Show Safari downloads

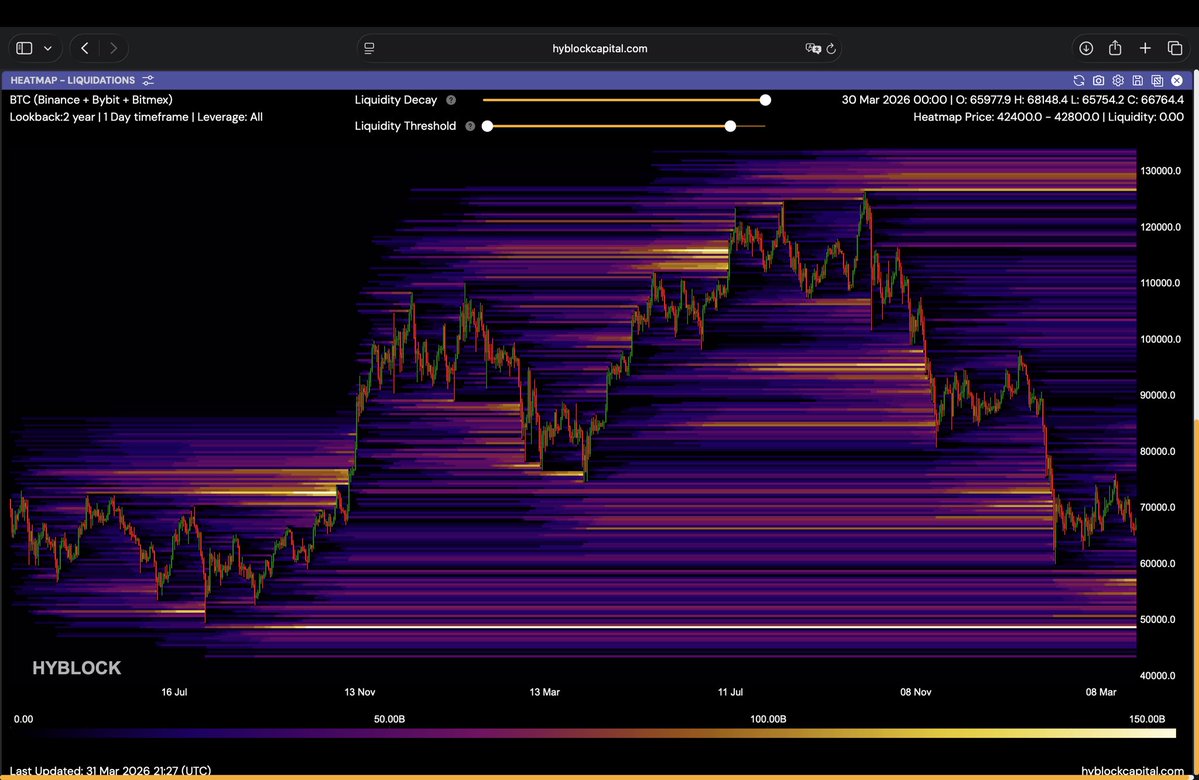[x=1086, y=48]
